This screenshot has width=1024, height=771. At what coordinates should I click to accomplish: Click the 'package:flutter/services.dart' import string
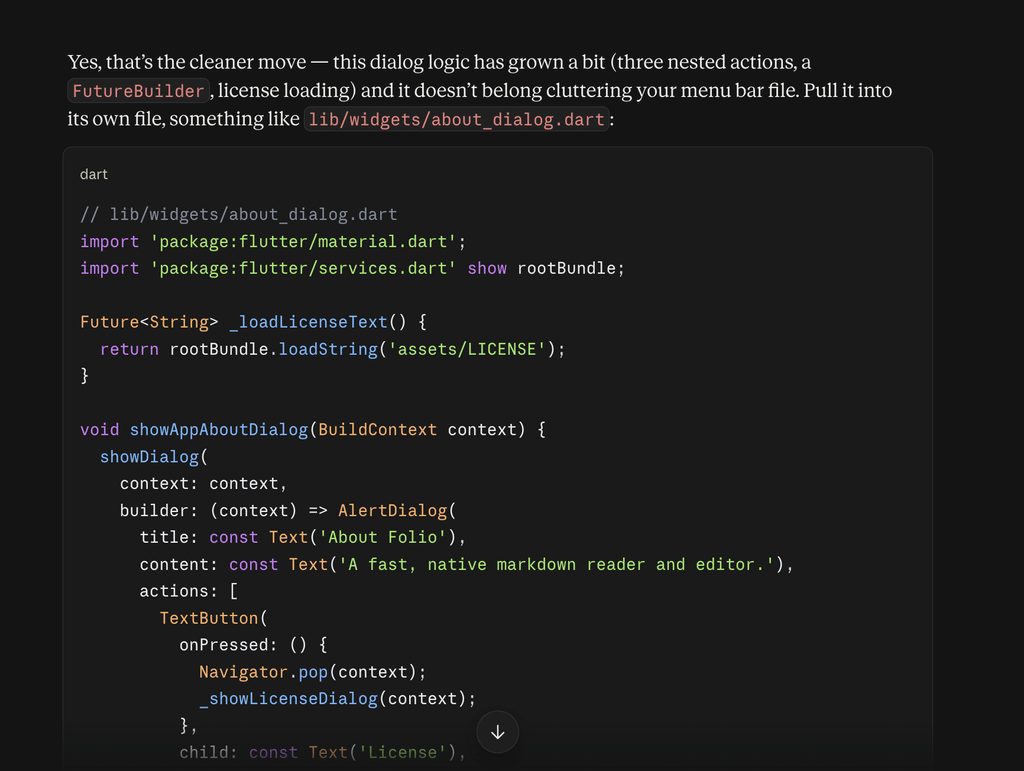pyautogui.click(x=303, y=268)
